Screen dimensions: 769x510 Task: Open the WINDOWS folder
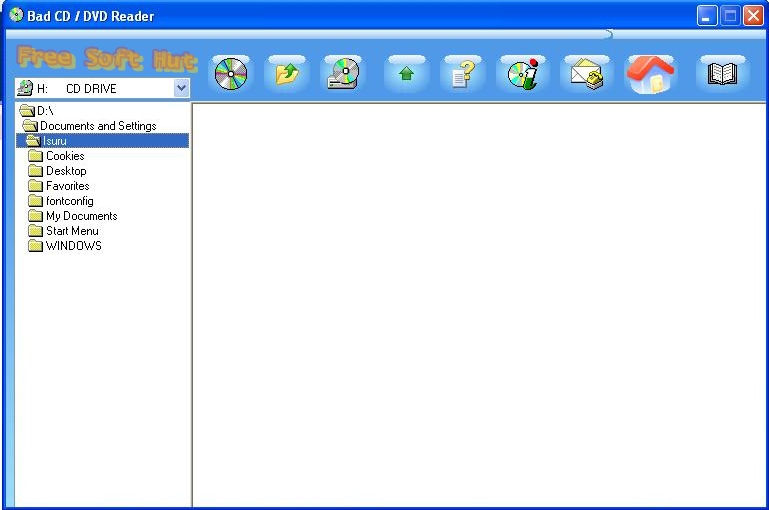65,246
